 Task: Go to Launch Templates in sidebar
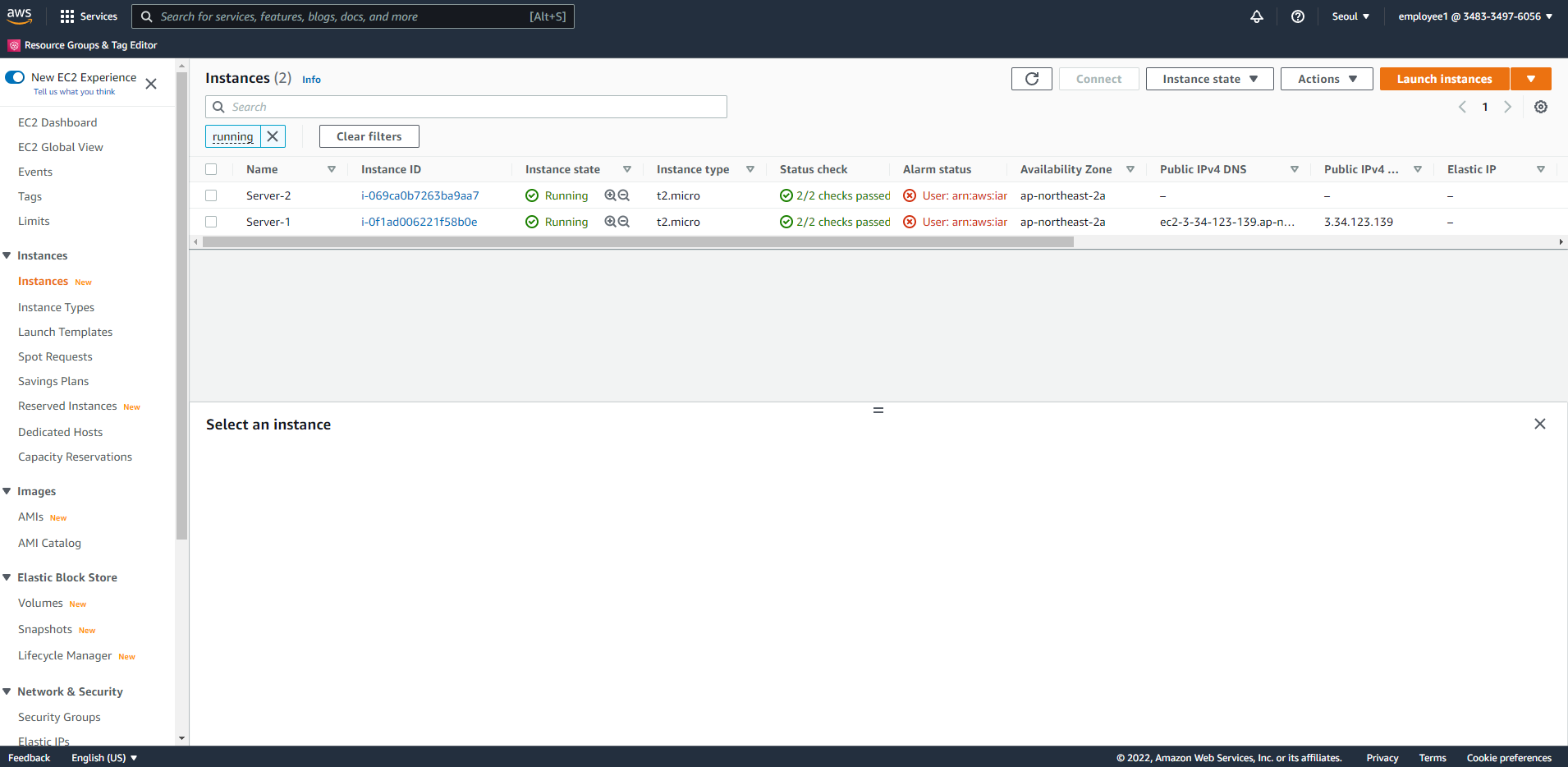point(66,332)
